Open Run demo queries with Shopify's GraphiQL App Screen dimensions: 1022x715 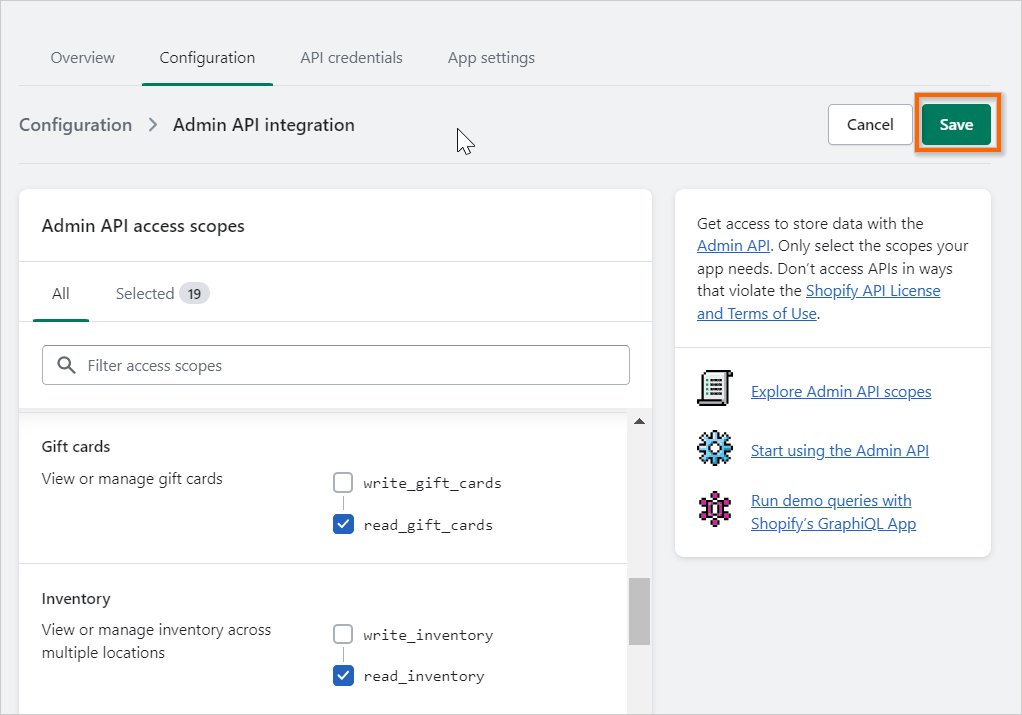coord(833,512)
